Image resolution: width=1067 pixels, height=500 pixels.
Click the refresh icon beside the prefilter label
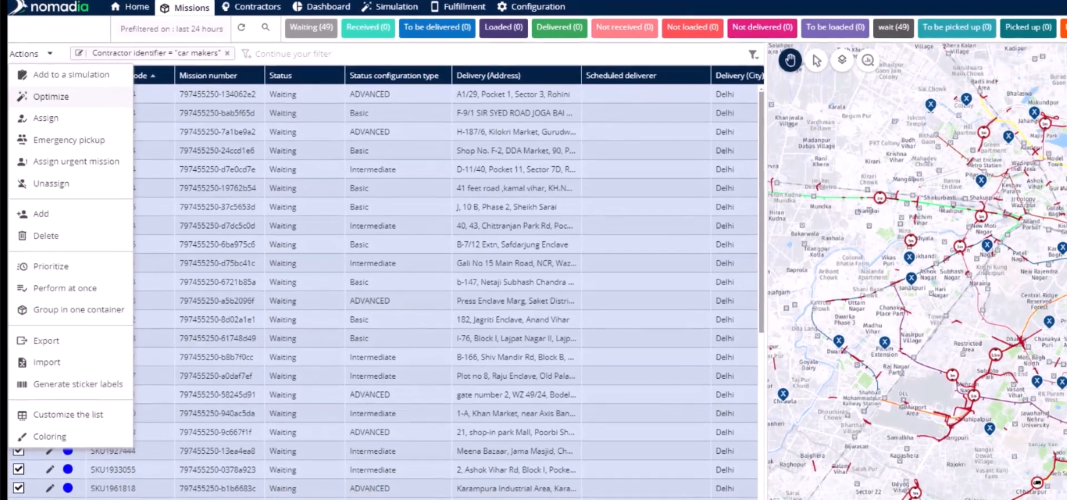[241, 28]
